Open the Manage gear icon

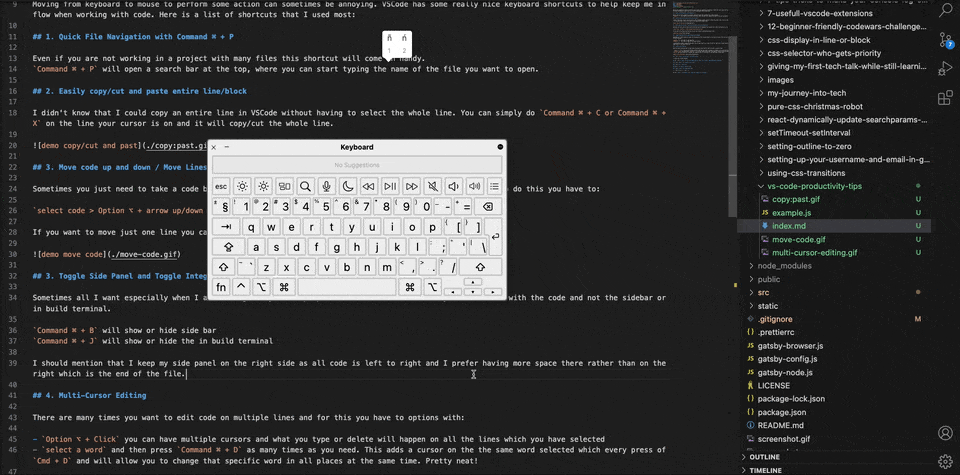click(x=945, y=461)
